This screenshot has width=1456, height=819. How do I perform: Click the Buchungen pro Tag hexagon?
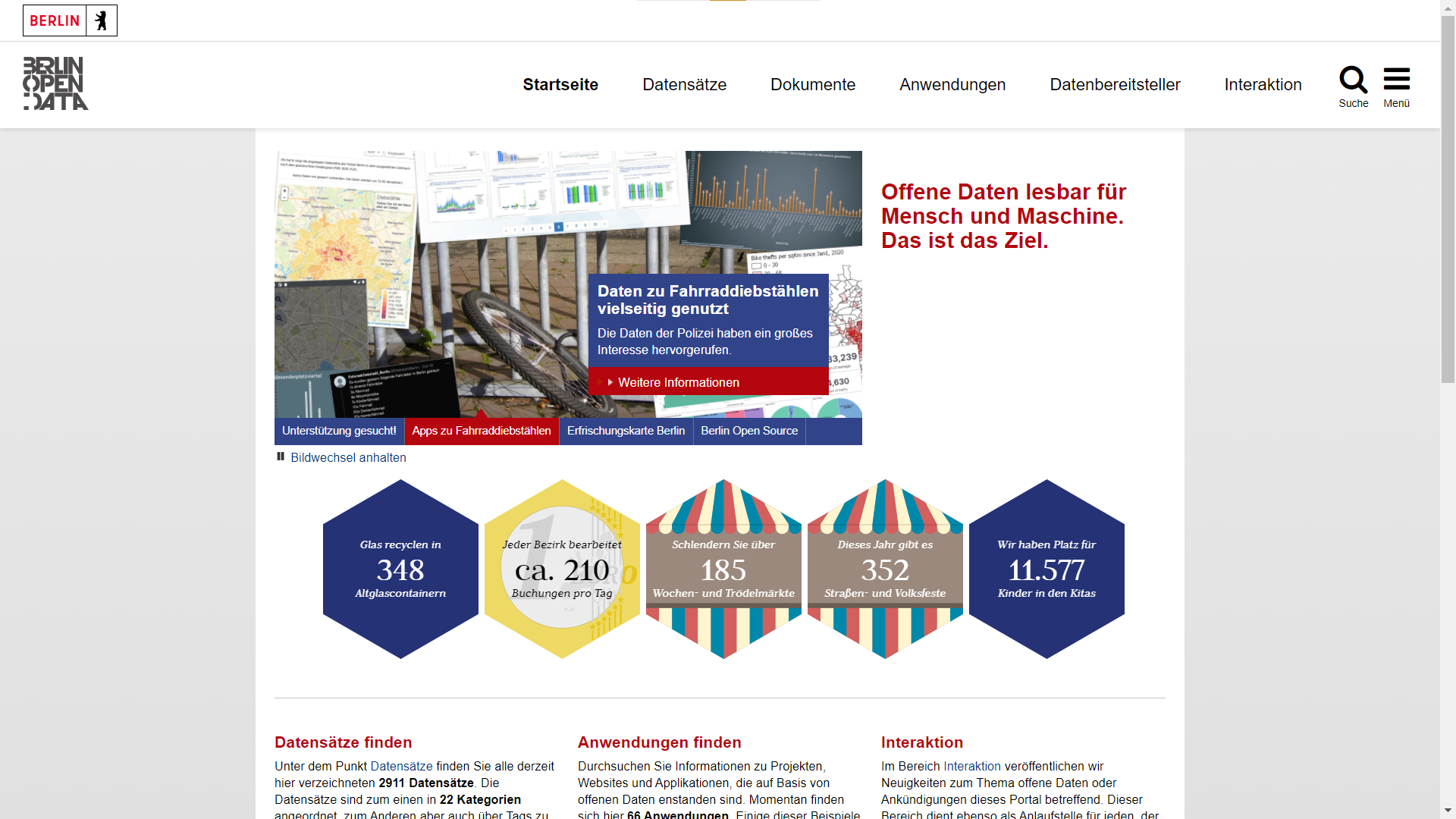pos(562,569)
